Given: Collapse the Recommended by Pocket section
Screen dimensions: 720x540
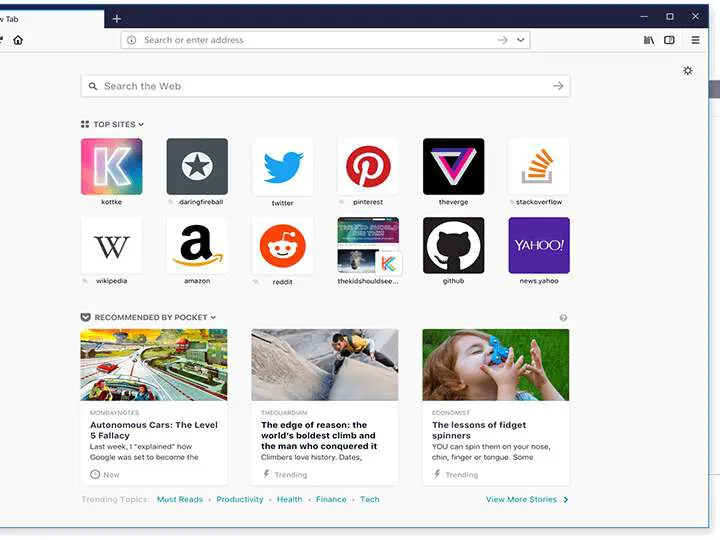Looking at the screenshot, I should coord(213,317).
